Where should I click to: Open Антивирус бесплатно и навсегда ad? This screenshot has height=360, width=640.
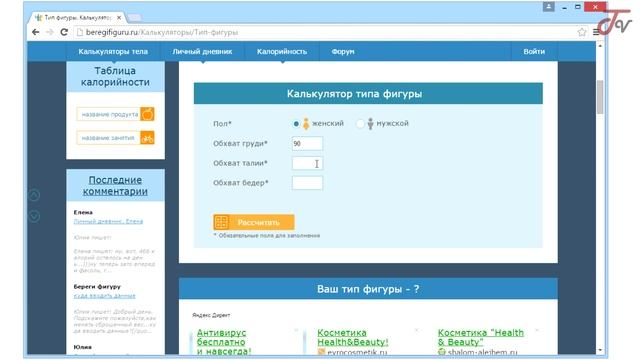224,342
